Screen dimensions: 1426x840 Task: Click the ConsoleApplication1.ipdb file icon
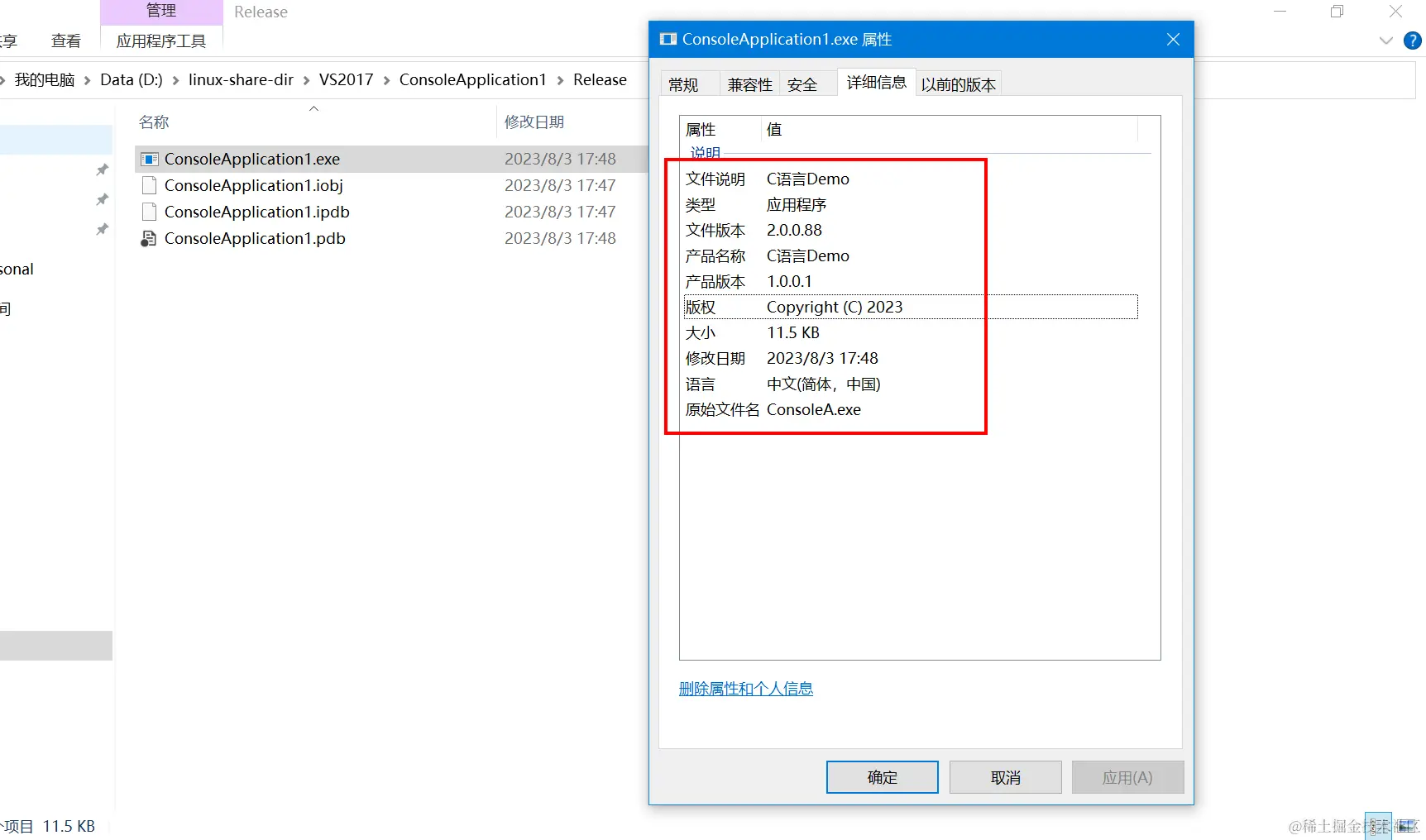click(x=149, y=212)
